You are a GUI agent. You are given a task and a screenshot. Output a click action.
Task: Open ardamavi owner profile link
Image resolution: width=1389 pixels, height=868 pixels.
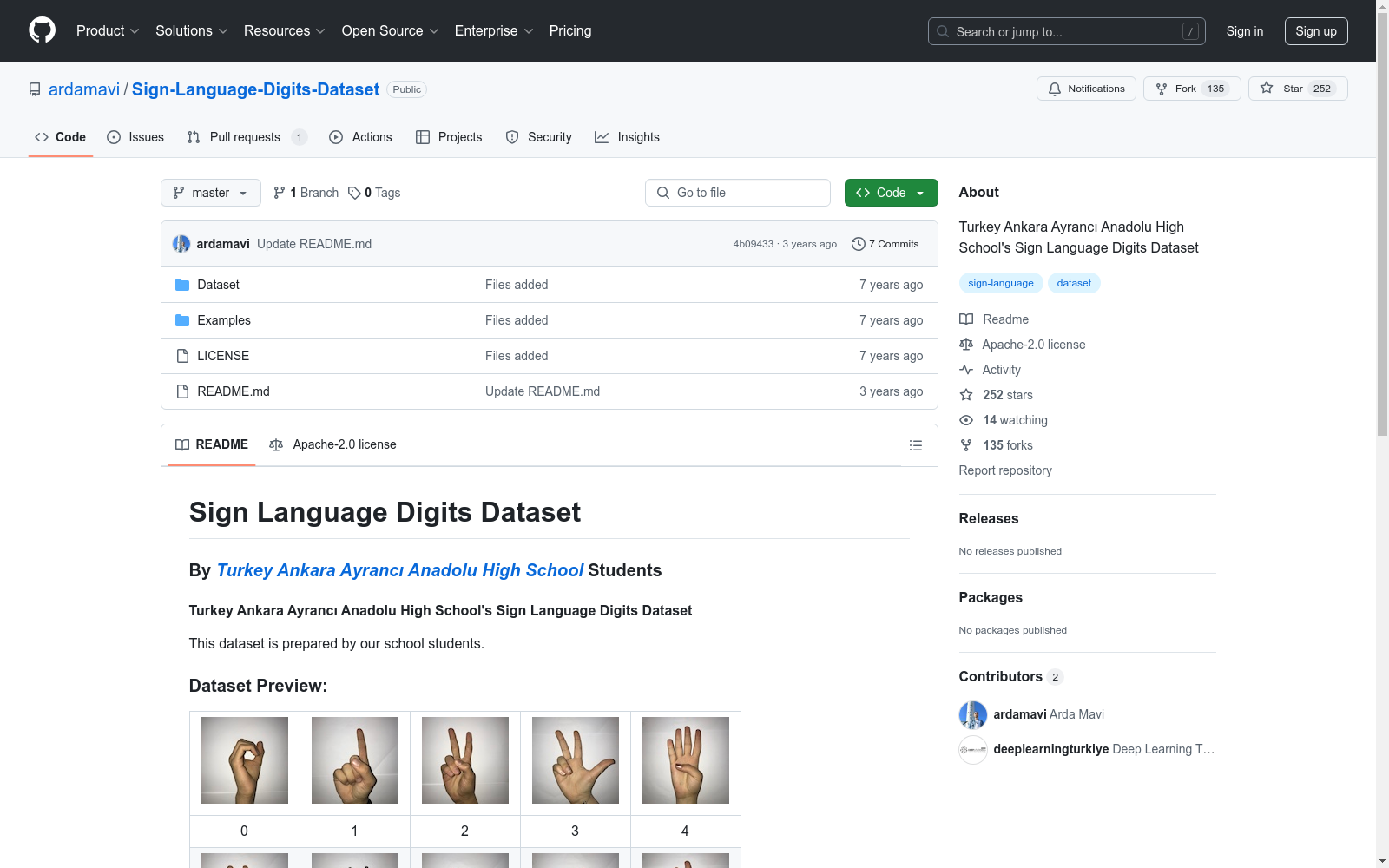click(x=84, y=89)
